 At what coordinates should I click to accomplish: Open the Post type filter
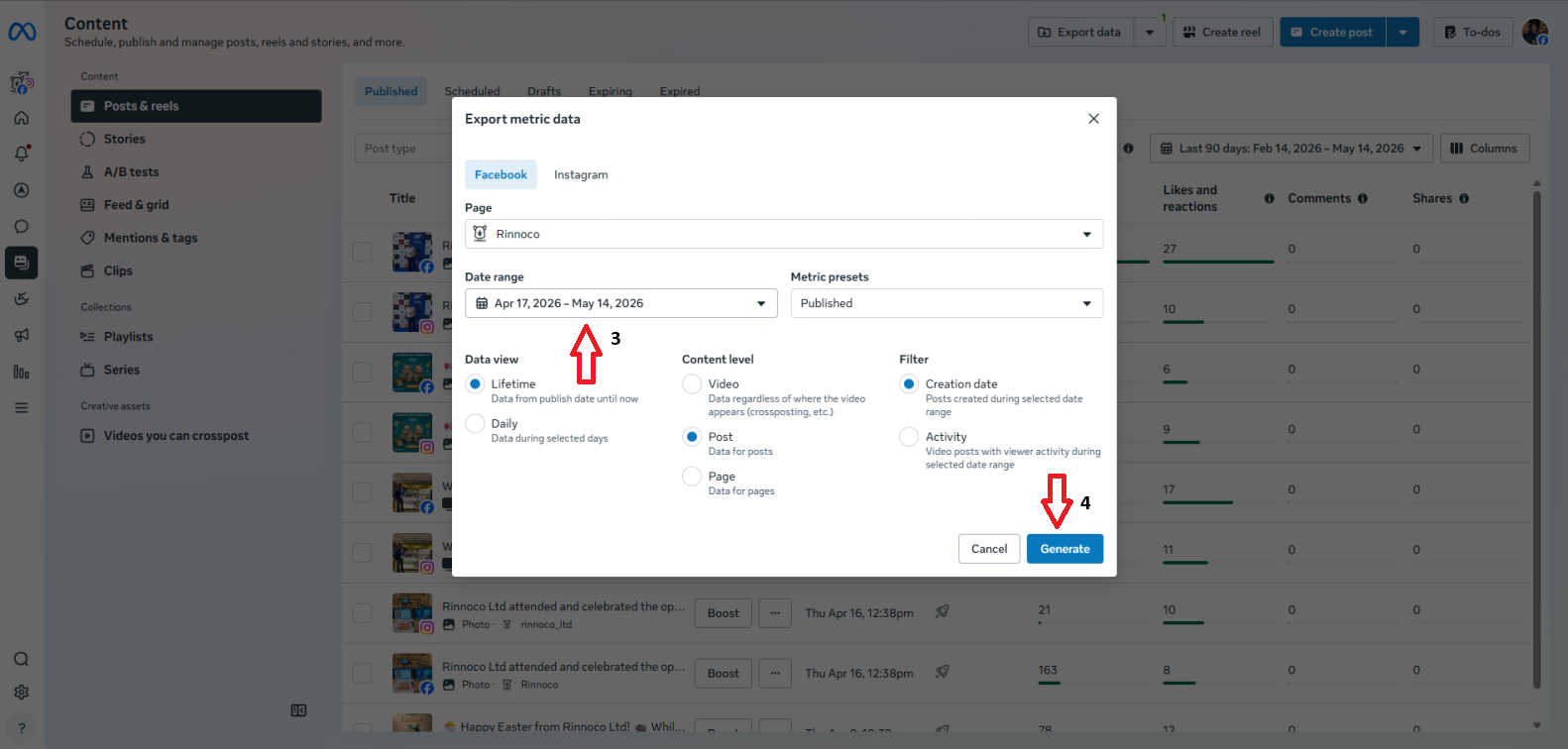click(x=401, y=149)
